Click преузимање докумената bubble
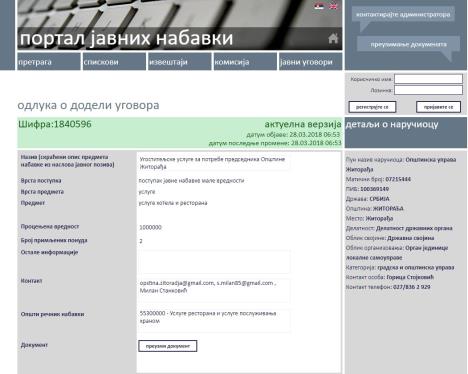The image size is (468, 374). pos(408,44)
